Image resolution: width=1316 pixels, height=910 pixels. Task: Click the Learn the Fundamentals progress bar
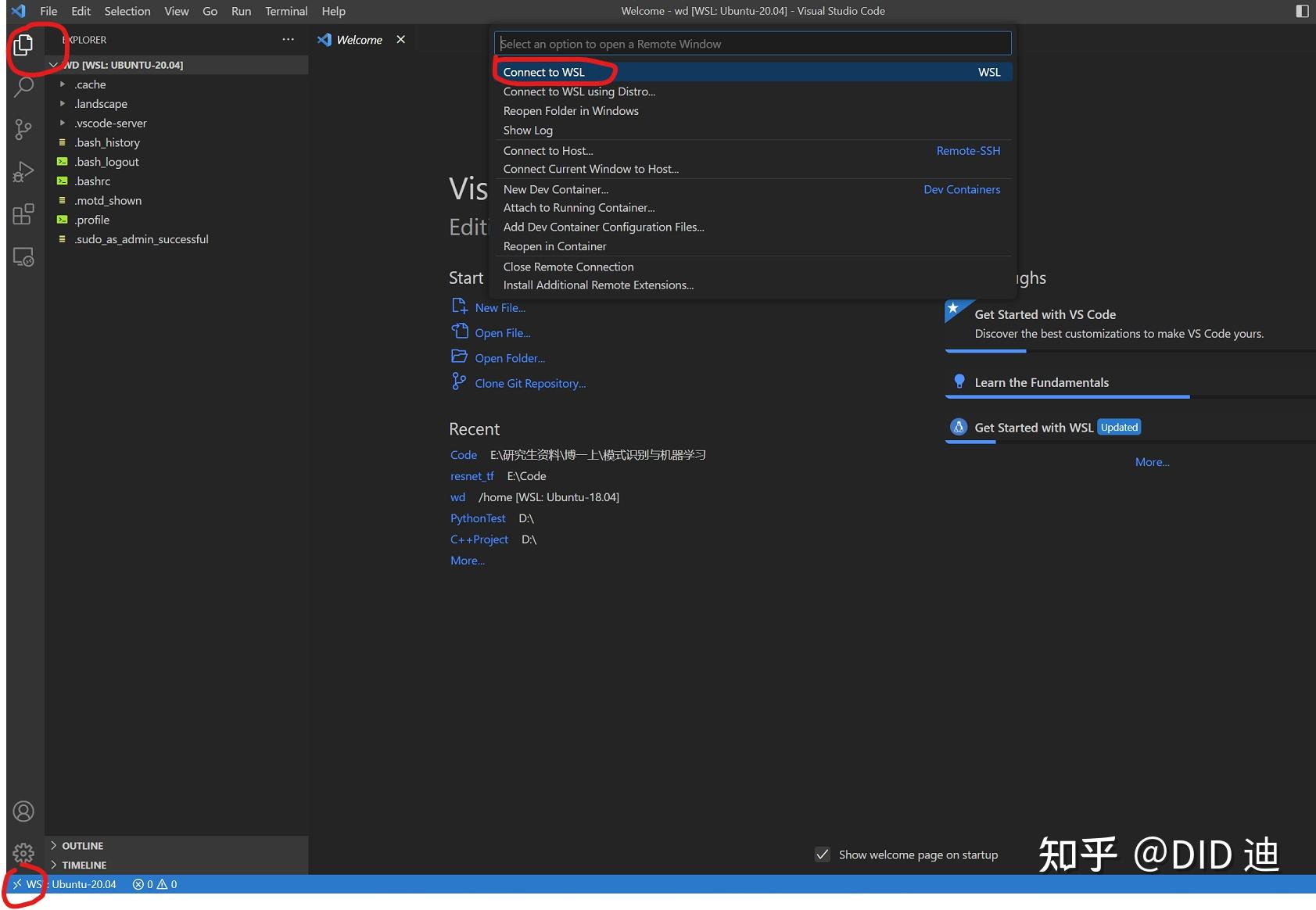pos(1067,396)
